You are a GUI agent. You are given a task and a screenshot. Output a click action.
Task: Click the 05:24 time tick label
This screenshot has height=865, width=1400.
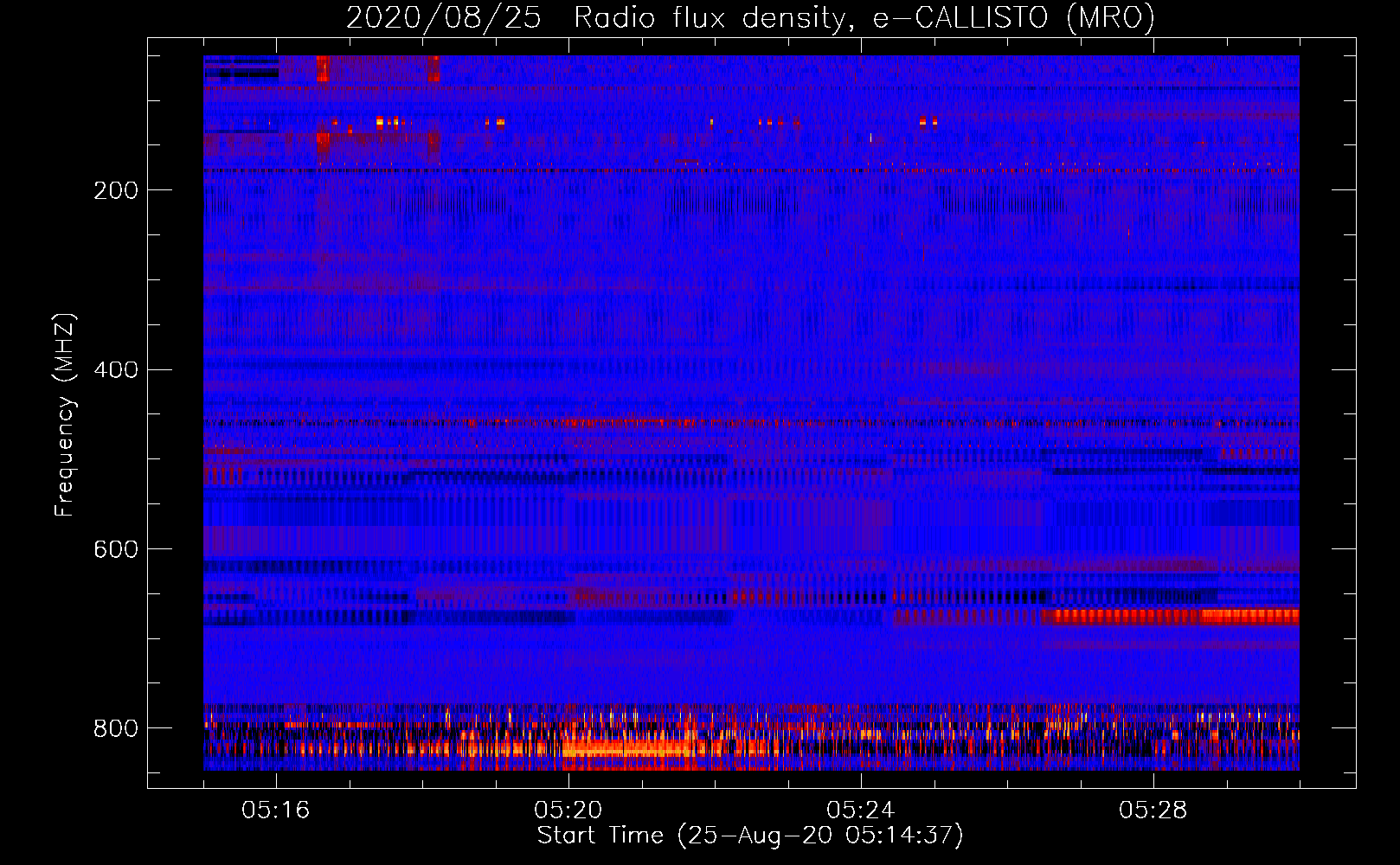pyautogui.click(x=861, y=811)
